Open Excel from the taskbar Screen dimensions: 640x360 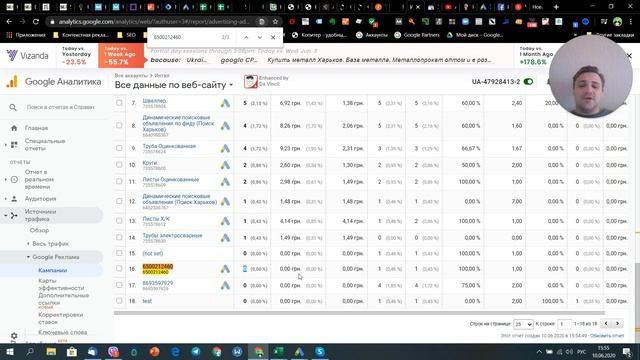click(x=279, y=351)
